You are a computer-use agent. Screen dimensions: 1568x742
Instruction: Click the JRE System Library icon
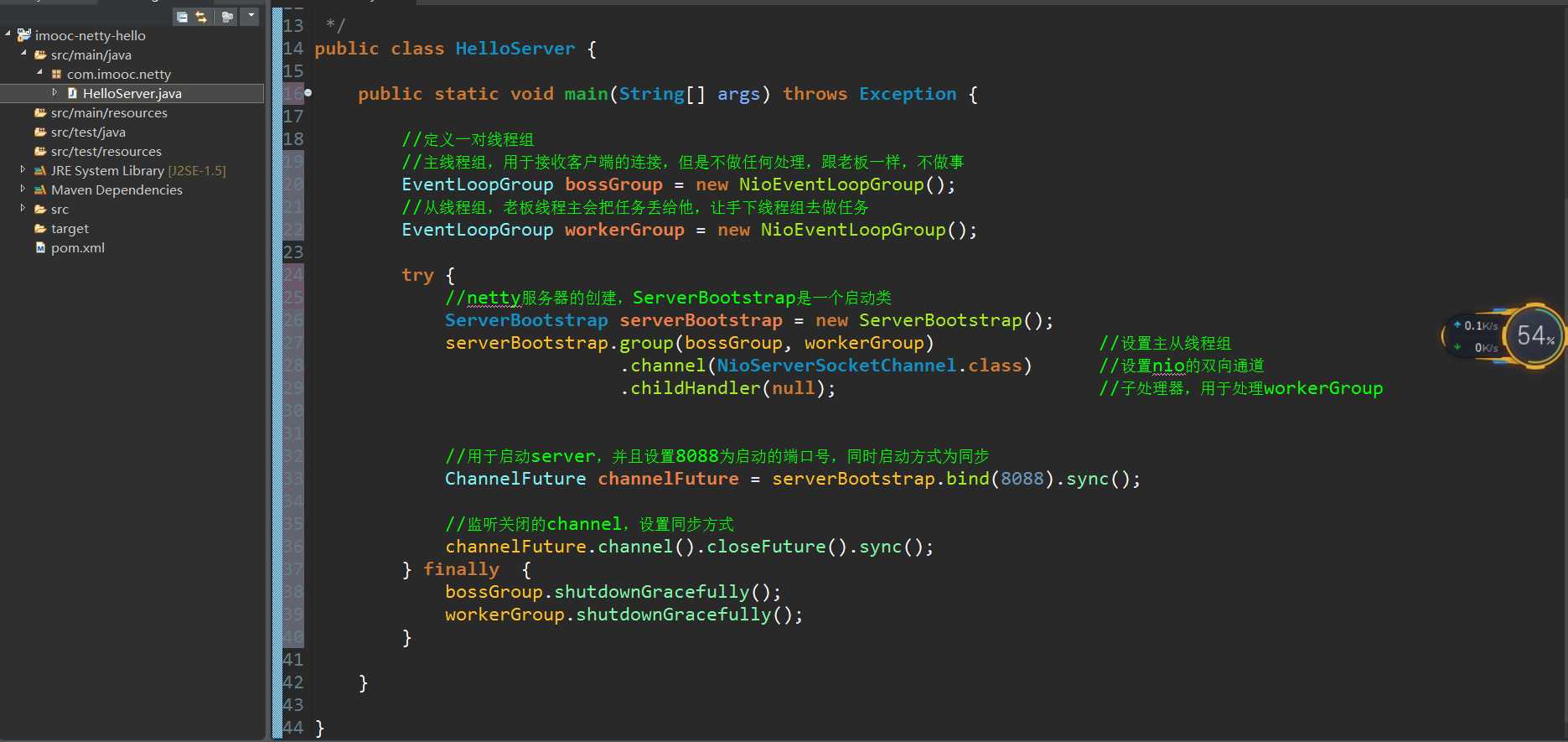point(40,170)
